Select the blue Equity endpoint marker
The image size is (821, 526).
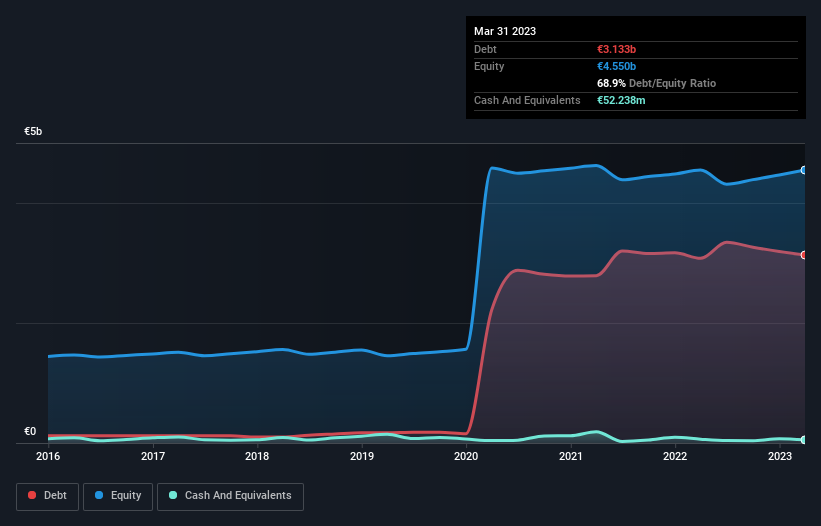coord(804,170)
